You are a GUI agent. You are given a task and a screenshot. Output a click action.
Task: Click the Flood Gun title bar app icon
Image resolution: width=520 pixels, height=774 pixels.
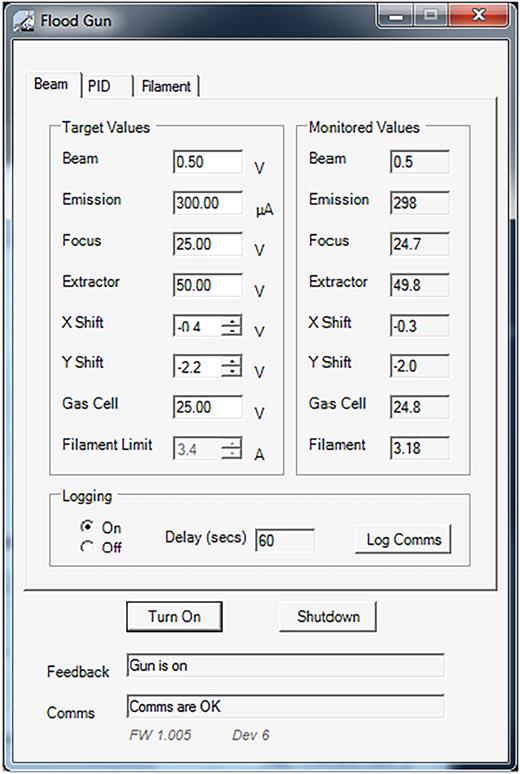coord(23,22)
